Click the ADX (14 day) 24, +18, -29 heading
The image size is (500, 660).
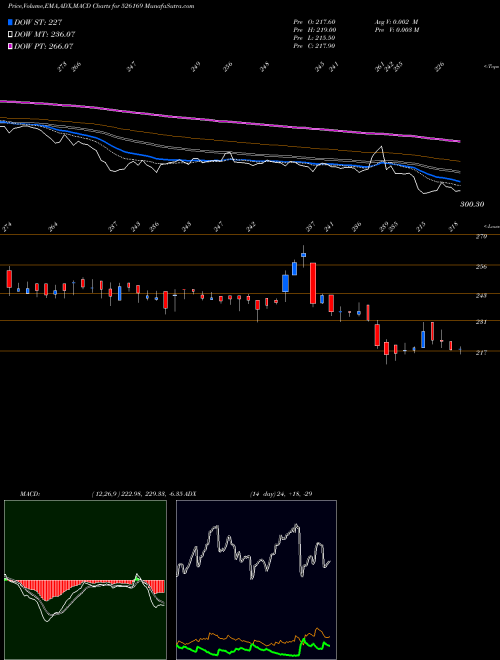click(x=249, y=494)
